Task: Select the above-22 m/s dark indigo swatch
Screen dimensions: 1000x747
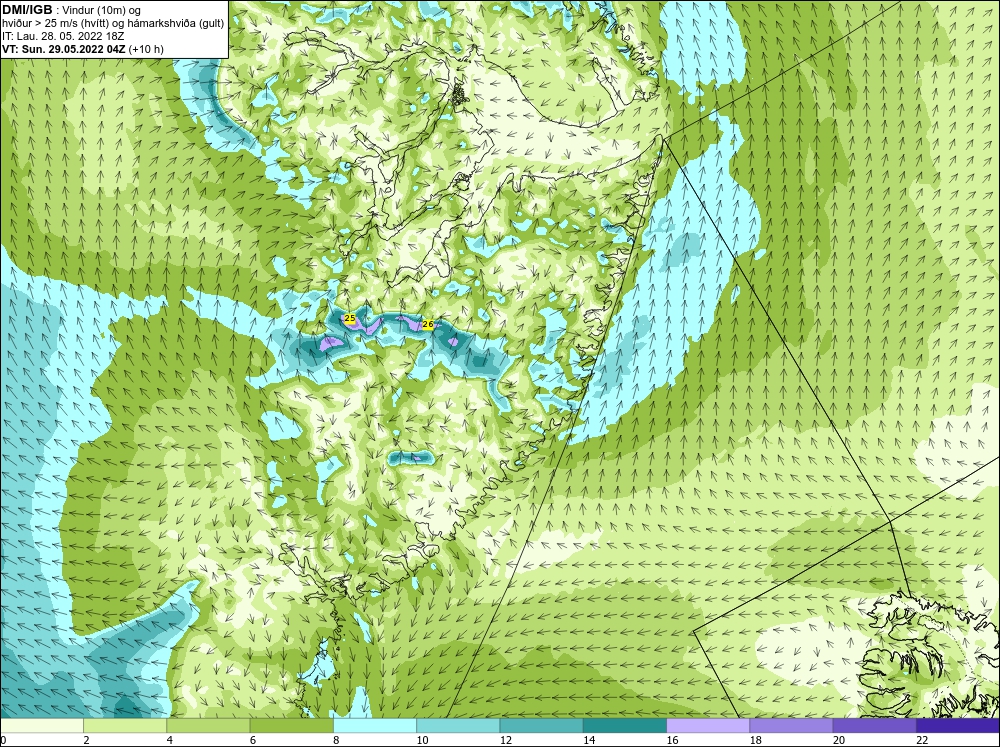Action: click(958, 725)
